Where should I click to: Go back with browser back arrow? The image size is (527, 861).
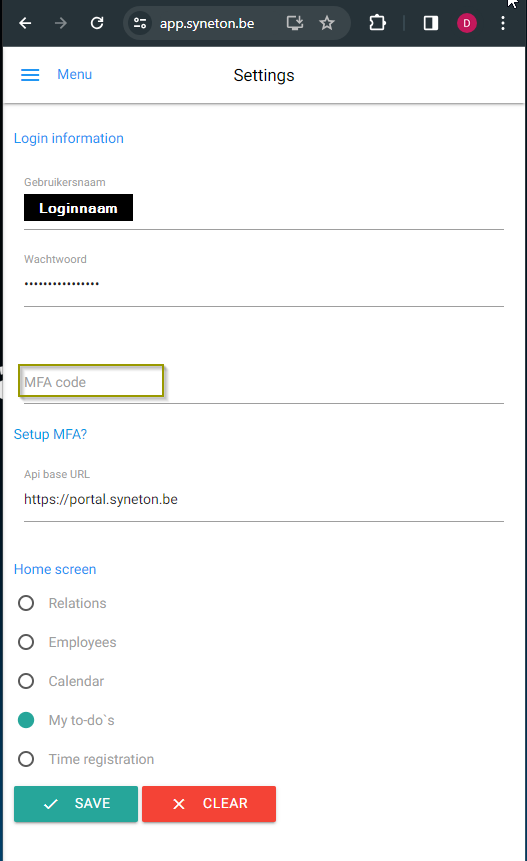25,23
